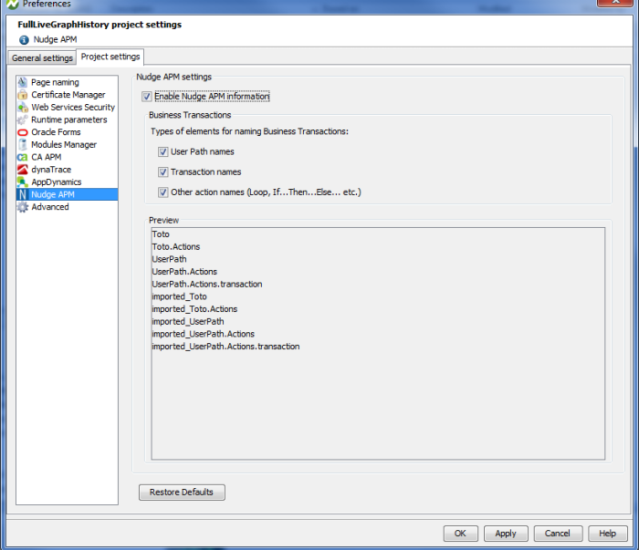This screenshot has width=639, height=550.
Task: Click the Preferences window app icon
Action: 12,4
